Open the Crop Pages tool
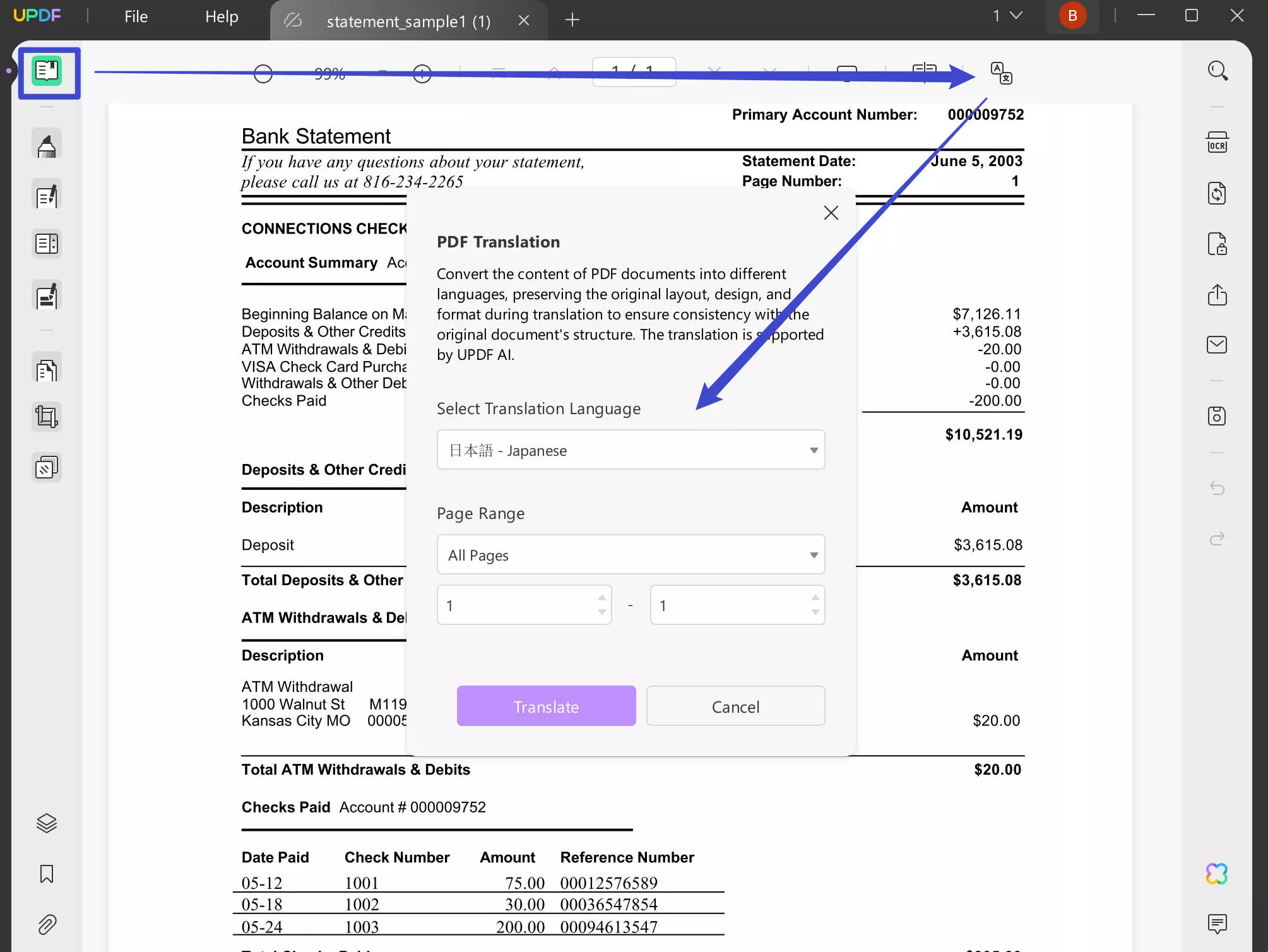The width and height of the screenshot is (1268, 952). pyautogui.click(x=47, y=417)
